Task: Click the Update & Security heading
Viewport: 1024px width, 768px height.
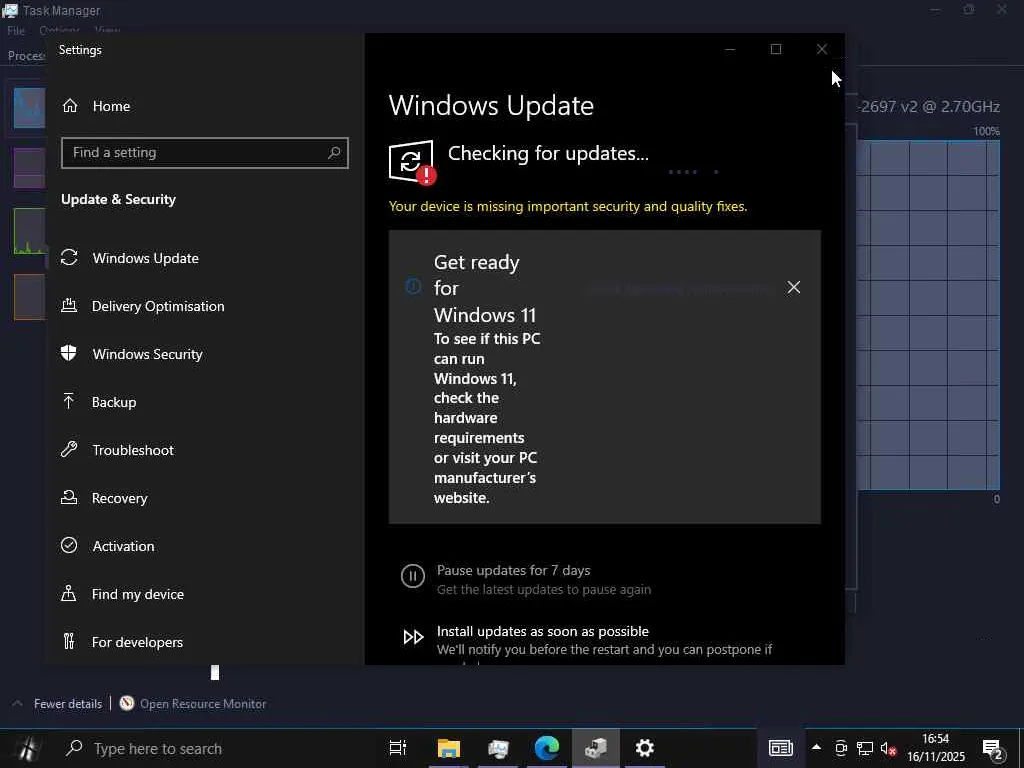Action: pyautogui.click(x=118, y=199)
